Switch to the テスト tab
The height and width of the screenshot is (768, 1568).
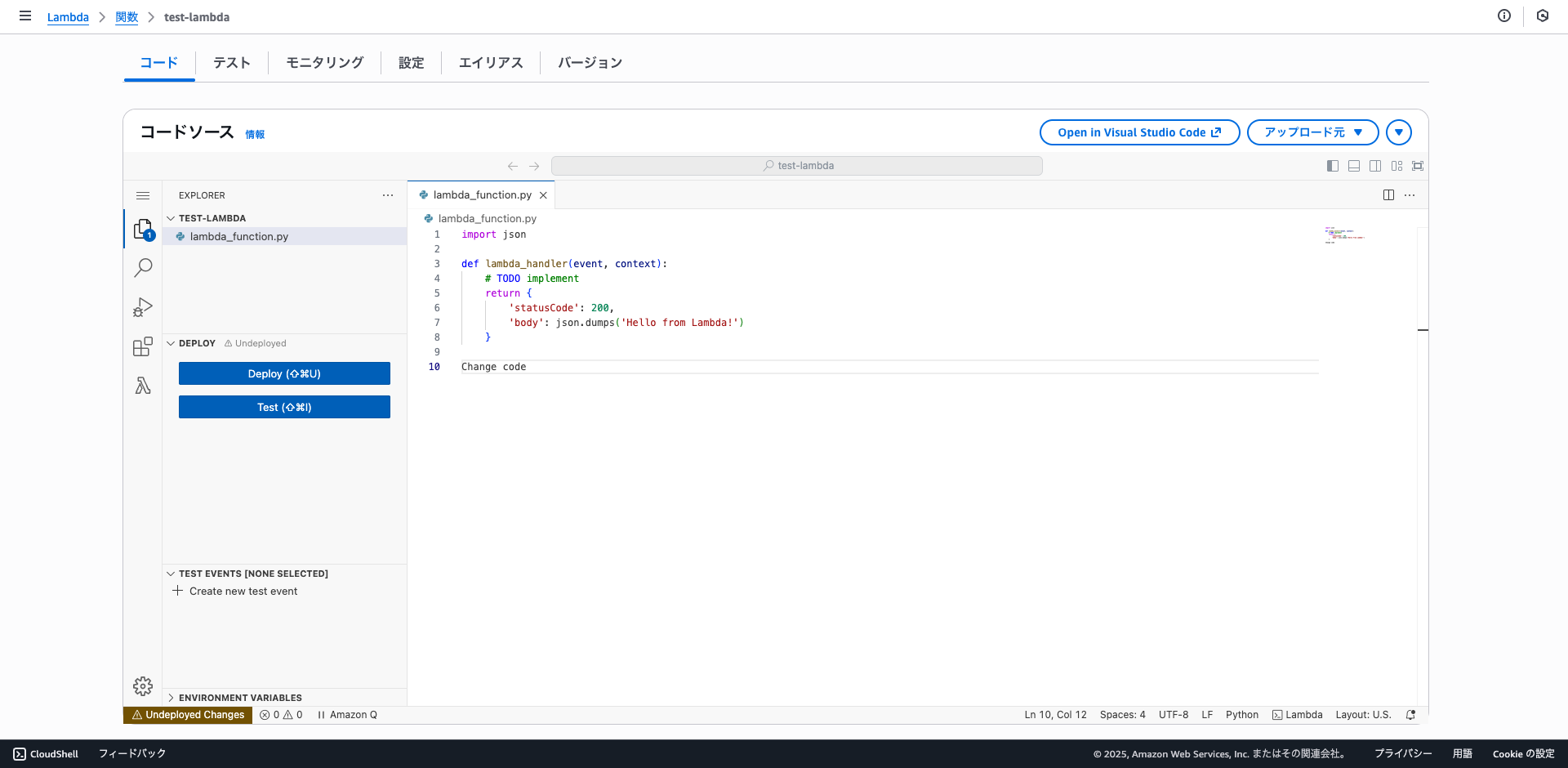click(232, 63)
